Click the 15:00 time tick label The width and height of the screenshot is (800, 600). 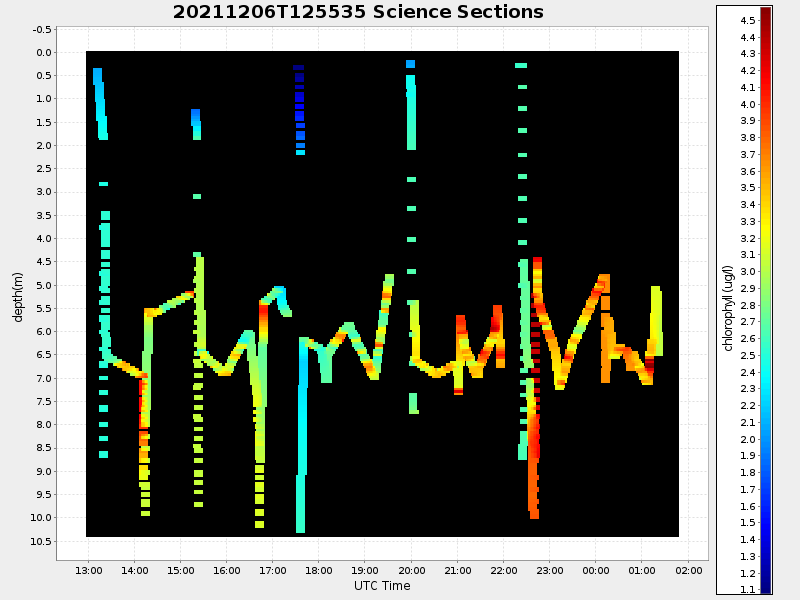click(x=181, y=570)
